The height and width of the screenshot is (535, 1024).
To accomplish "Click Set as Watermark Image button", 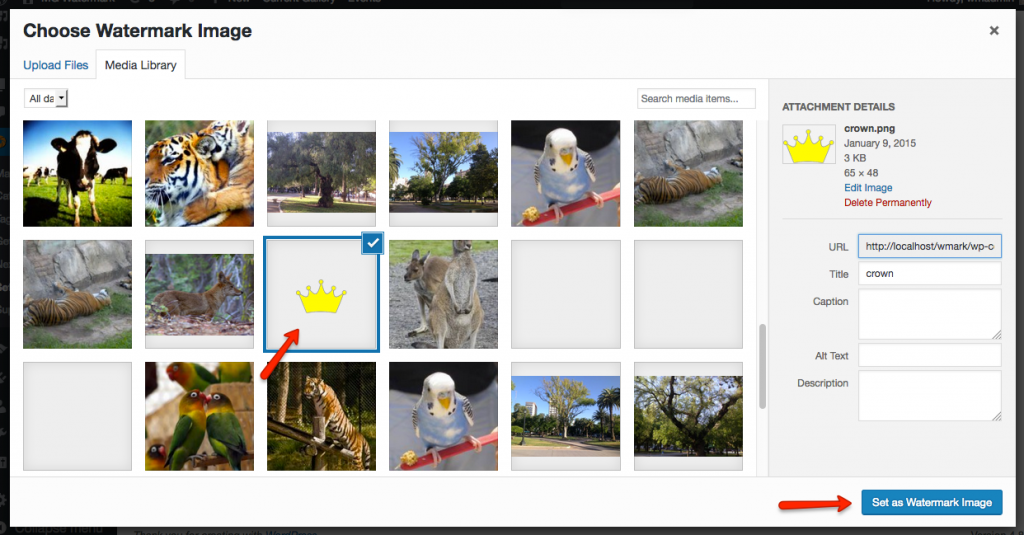I will (931, 502).
